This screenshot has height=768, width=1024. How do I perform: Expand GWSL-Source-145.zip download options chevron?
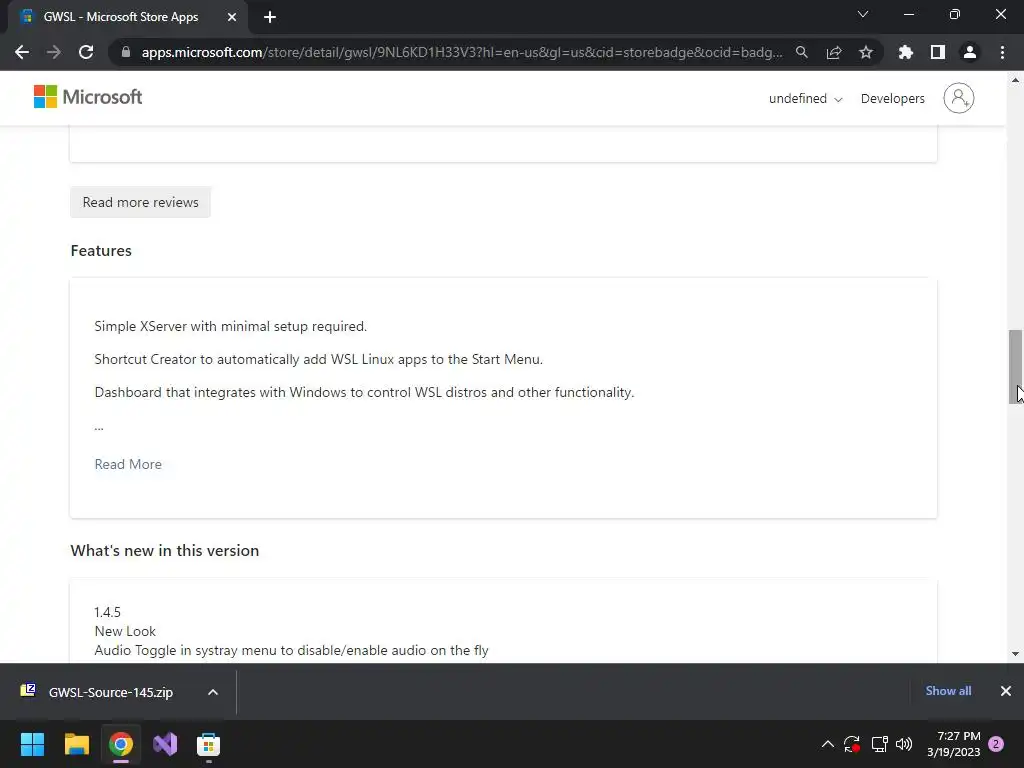point(213,692)
